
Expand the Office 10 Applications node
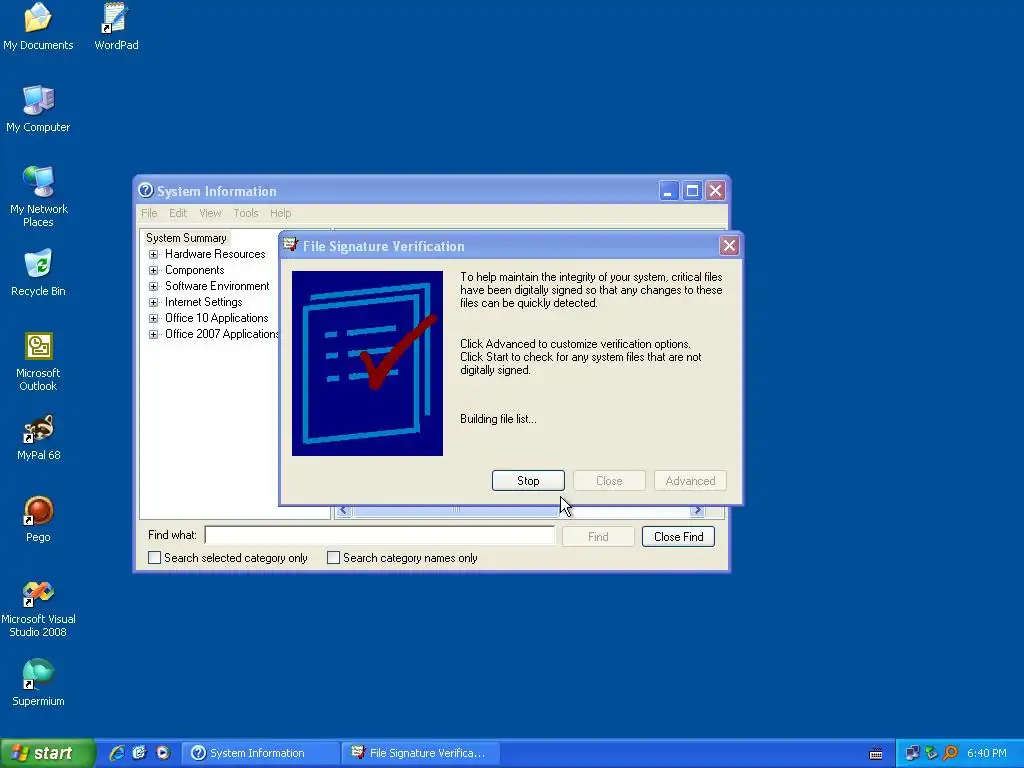click(153, 318)
